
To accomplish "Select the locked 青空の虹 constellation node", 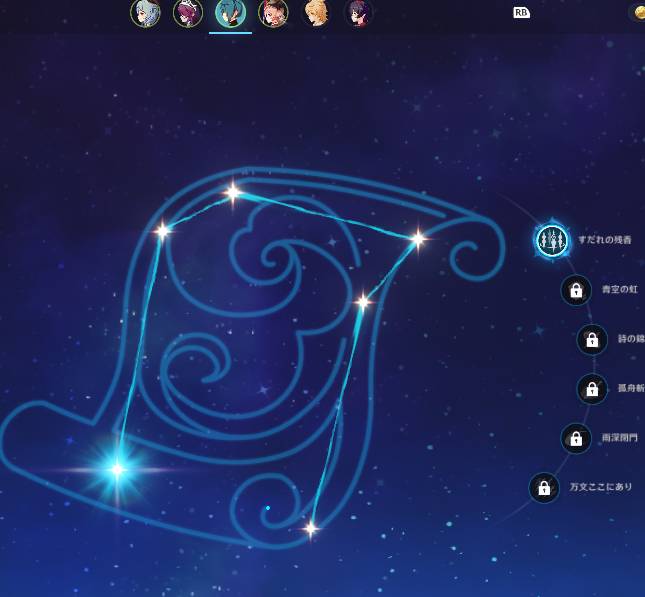I will pos(576,290).
